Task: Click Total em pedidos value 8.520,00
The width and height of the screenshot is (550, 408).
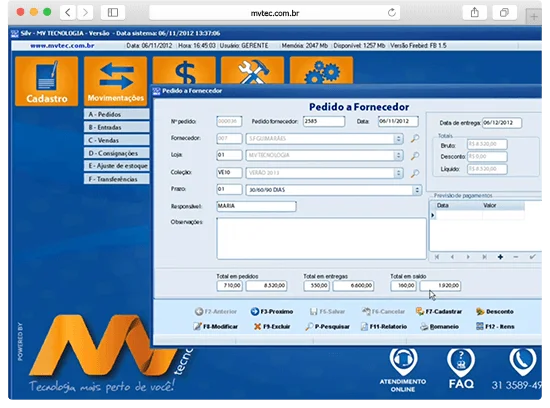Action: (266, 286)
